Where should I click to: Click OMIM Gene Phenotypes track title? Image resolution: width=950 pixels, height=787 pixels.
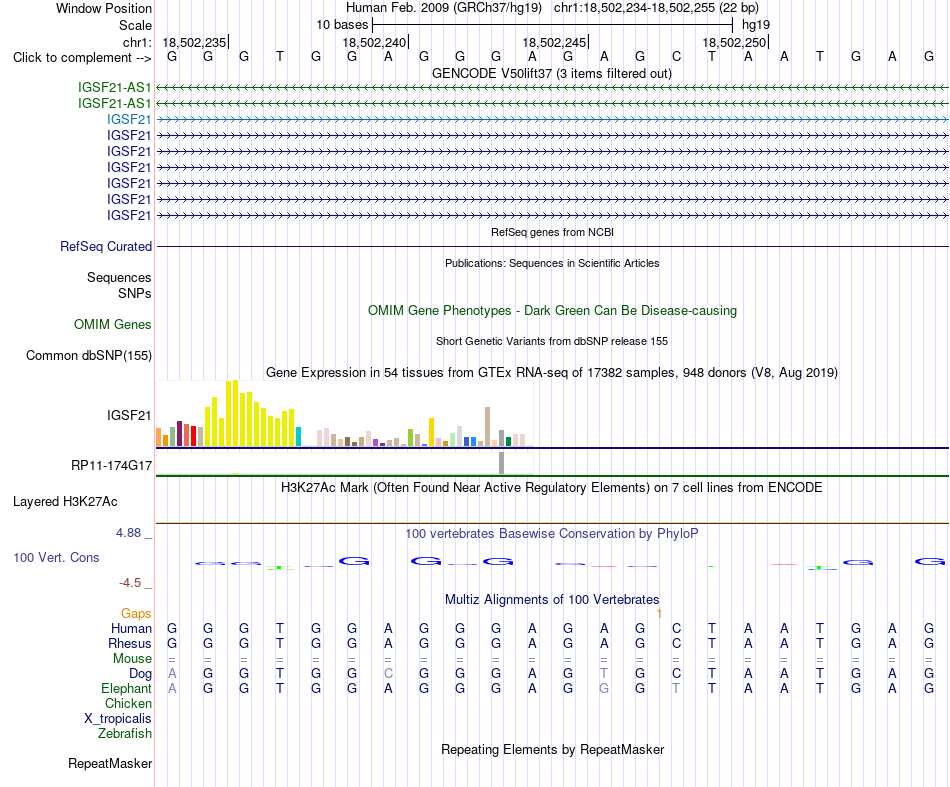pos(552,310)
